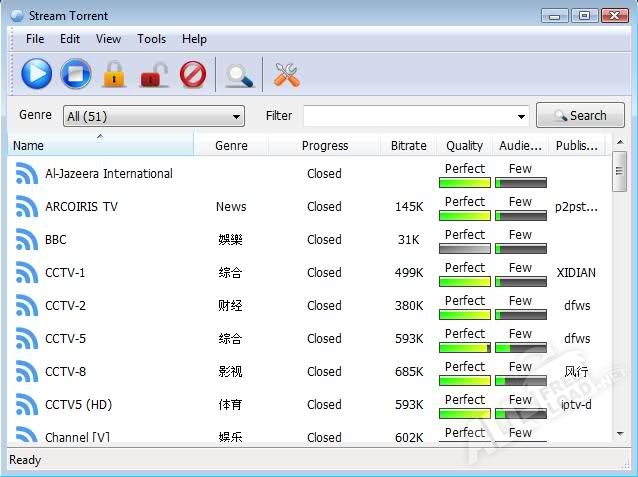Open the Tools menu
The height and width of the screenshot is (477, 638).
coord(151,39)
